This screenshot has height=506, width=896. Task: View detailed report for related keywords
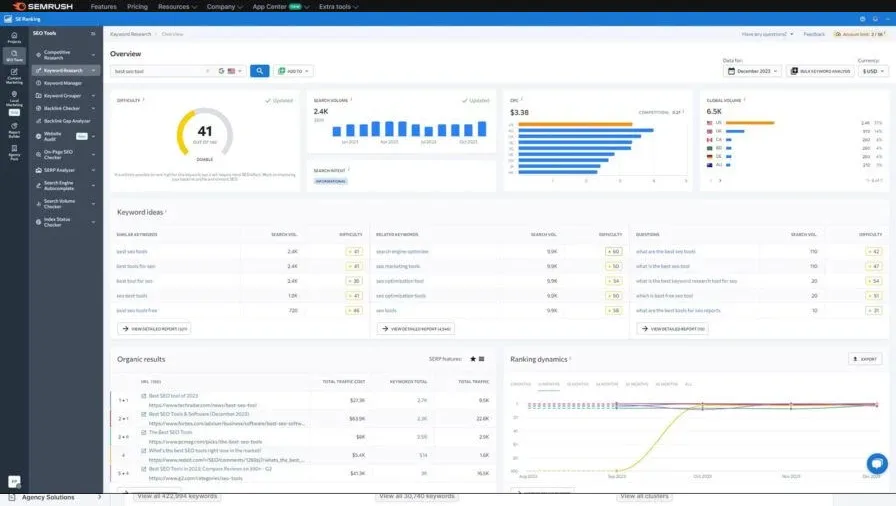415,329
